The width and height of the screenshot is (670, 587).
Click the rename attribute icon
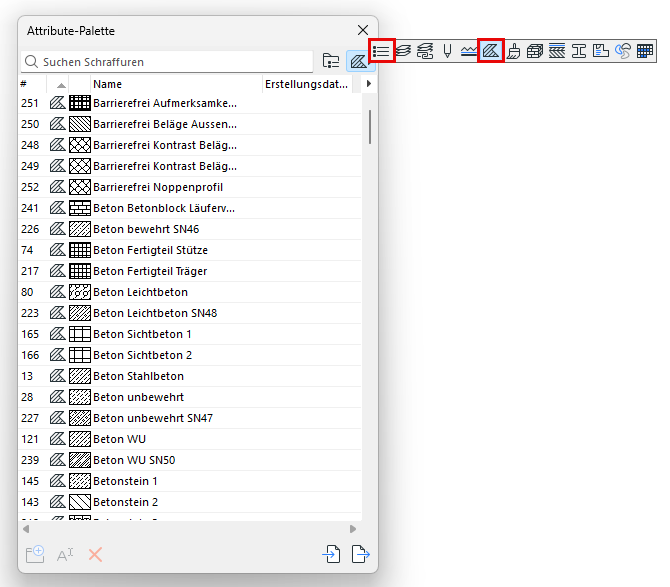pos(65,555)
